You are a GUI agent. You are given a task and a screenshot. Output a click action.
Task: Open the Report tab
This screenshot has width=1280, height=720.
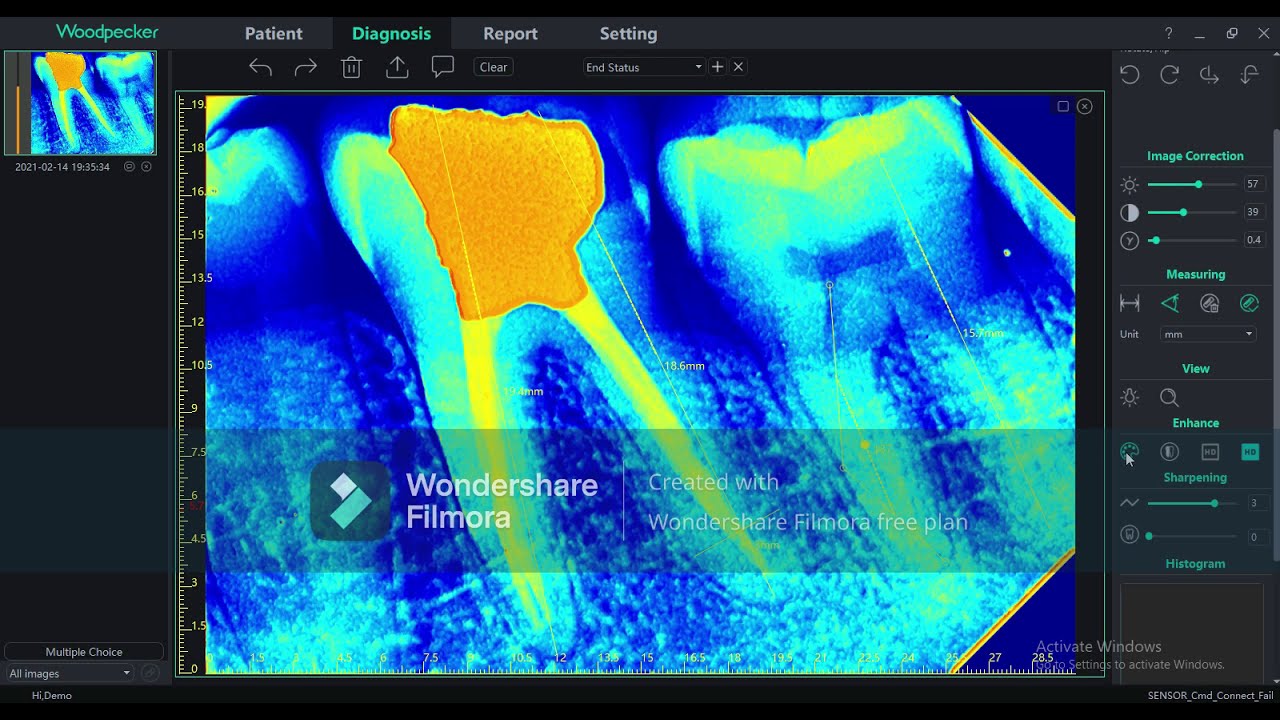pos(510,33)
